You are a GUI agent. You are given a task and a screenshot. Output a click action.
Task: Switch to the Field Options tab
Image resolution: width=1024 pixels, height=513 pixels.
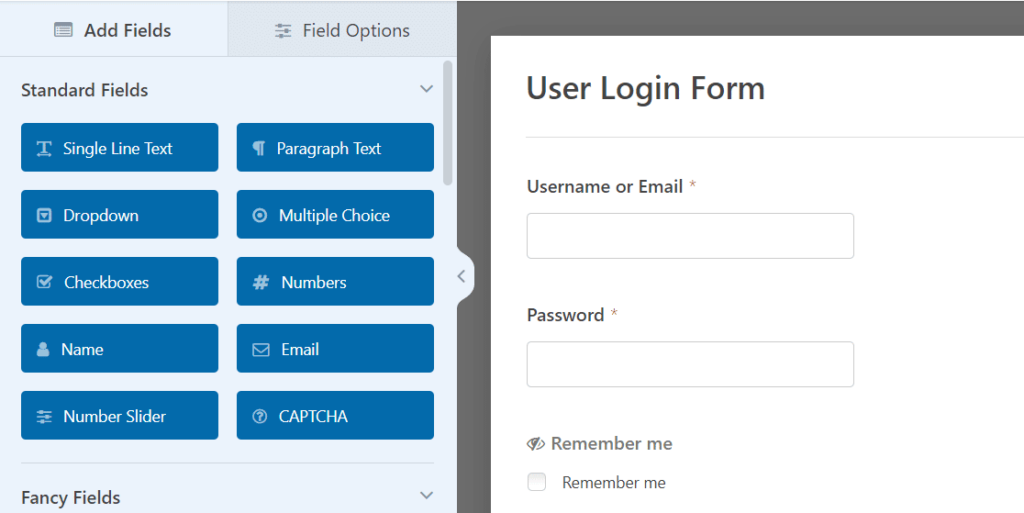[x=342, y=30]
